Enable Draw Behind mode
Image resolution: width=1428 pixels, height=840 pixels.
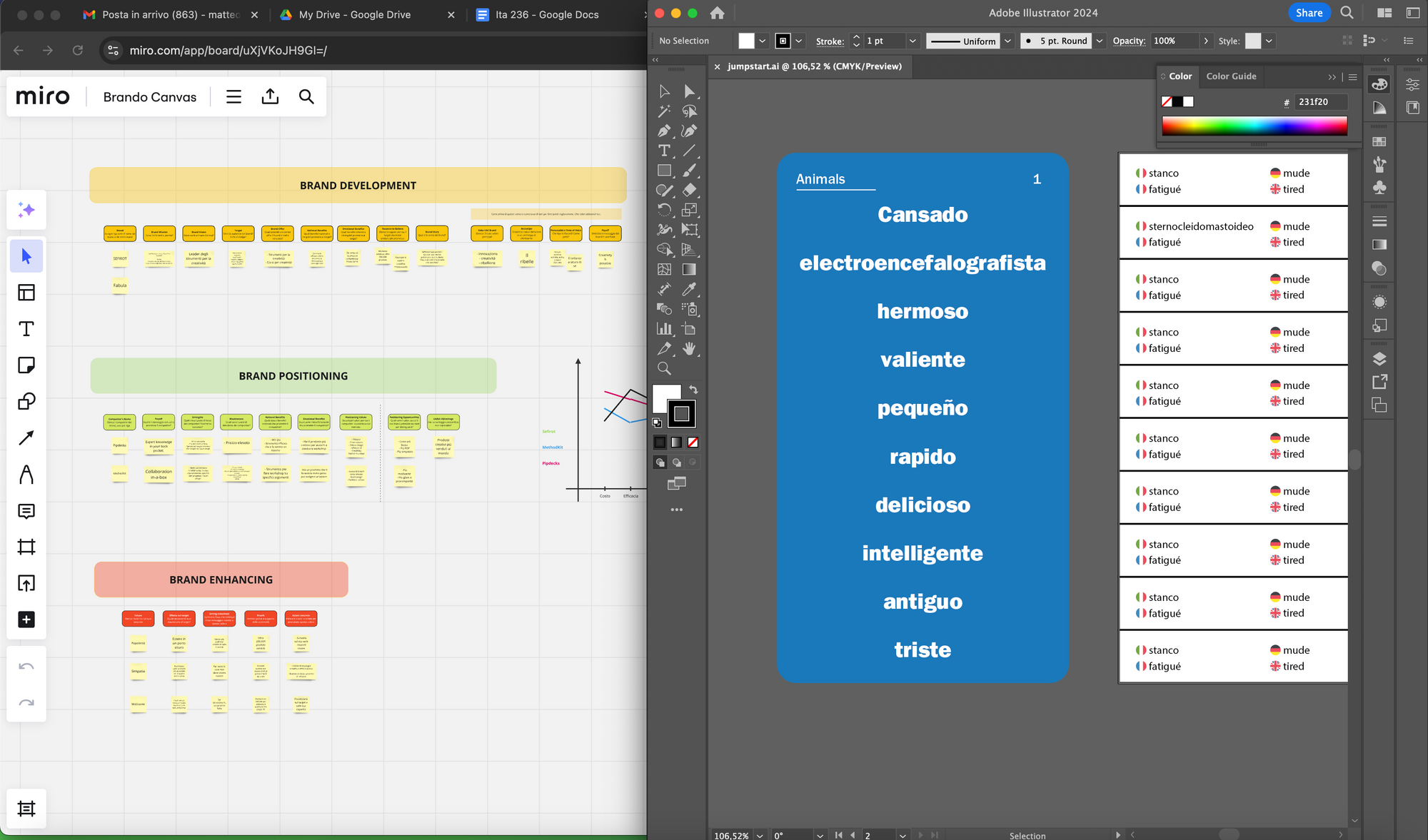[676, 462]
